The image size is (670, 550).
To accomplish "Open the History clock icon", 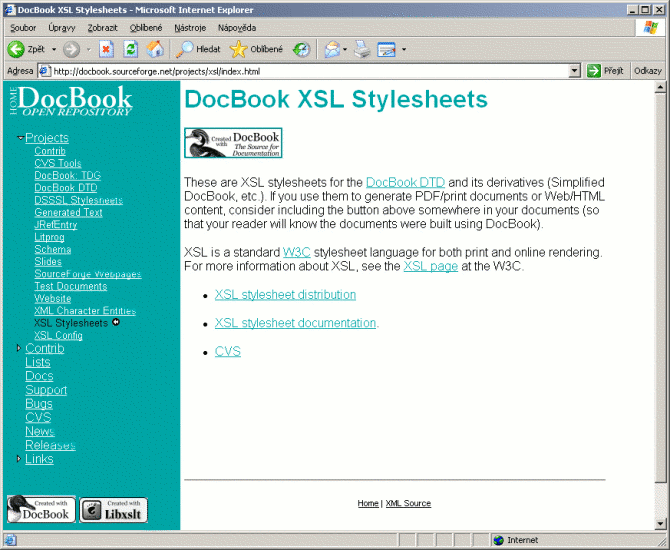I will click(x=301, y=50).
